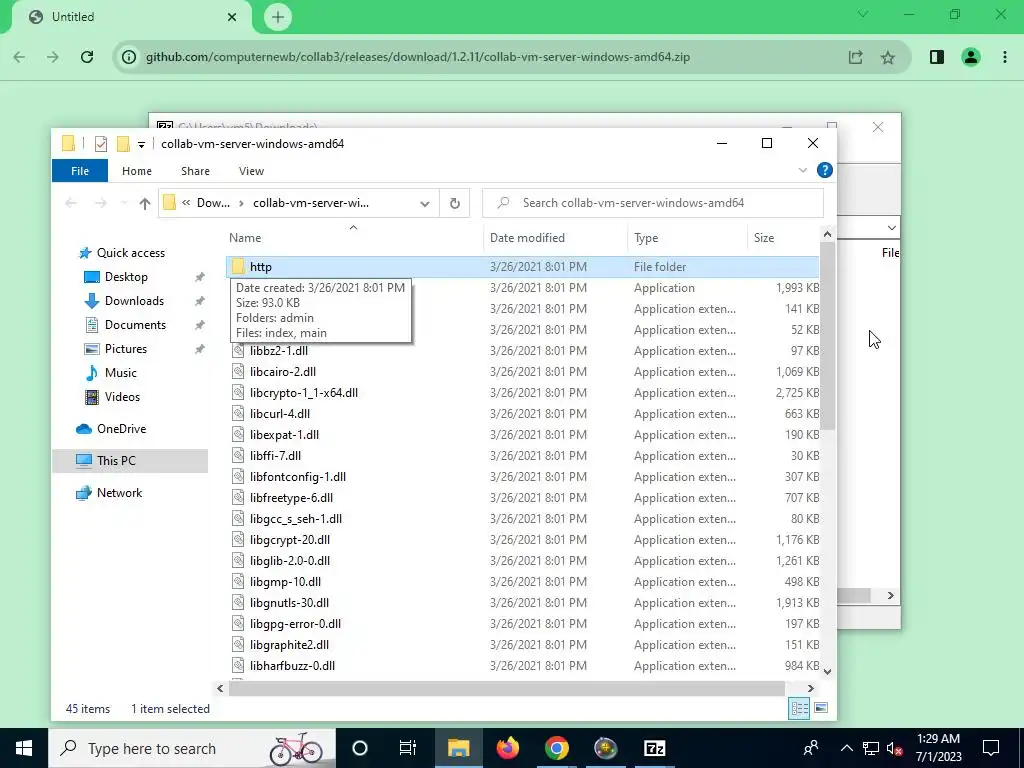Open quick access toolbar customize dropdown

[x=141, y=144]
